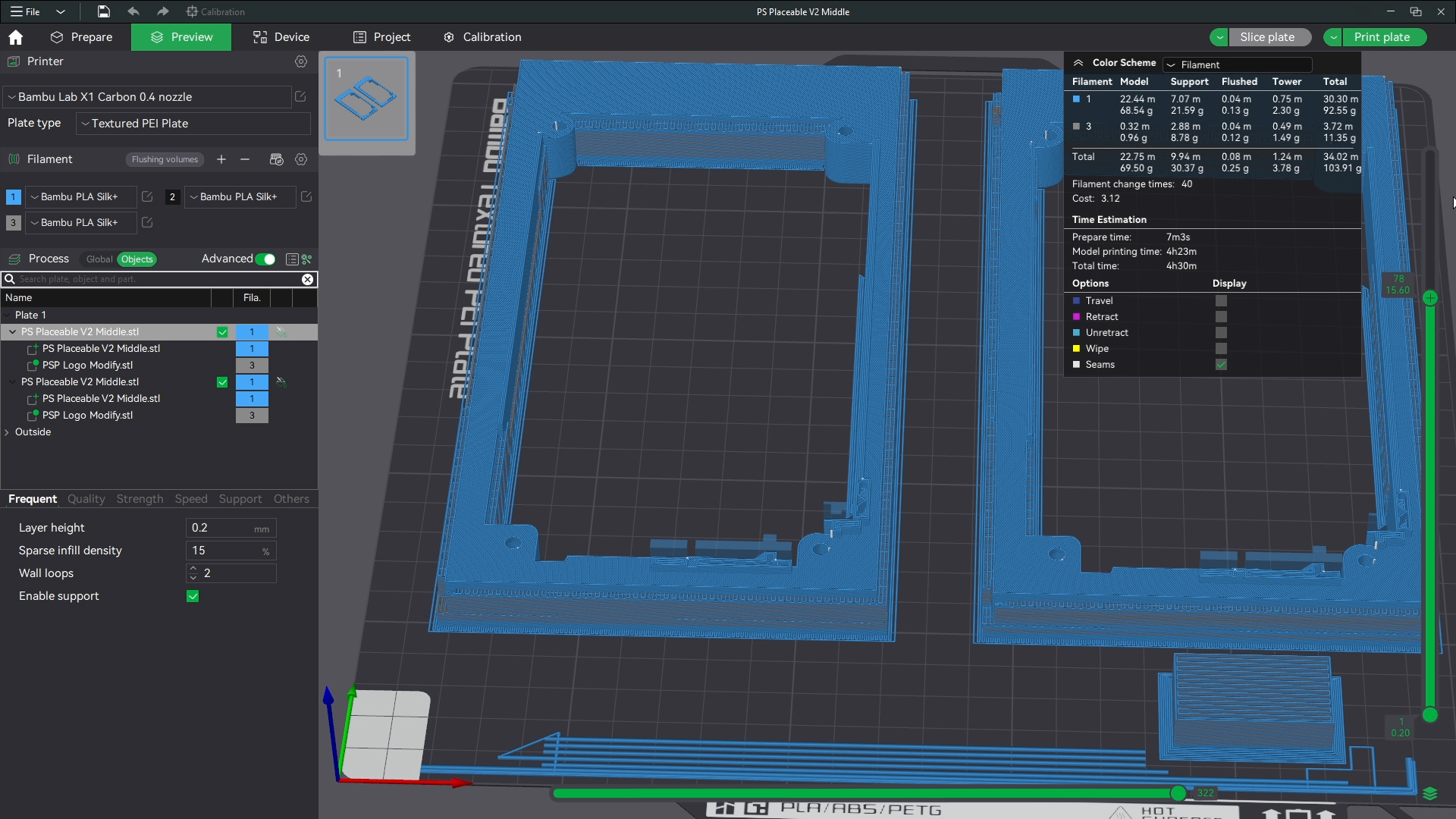Click the horizontal move slider handle
This screenshot has height=819, width=1456.
pyautogui.click(x=1178, y=793)
